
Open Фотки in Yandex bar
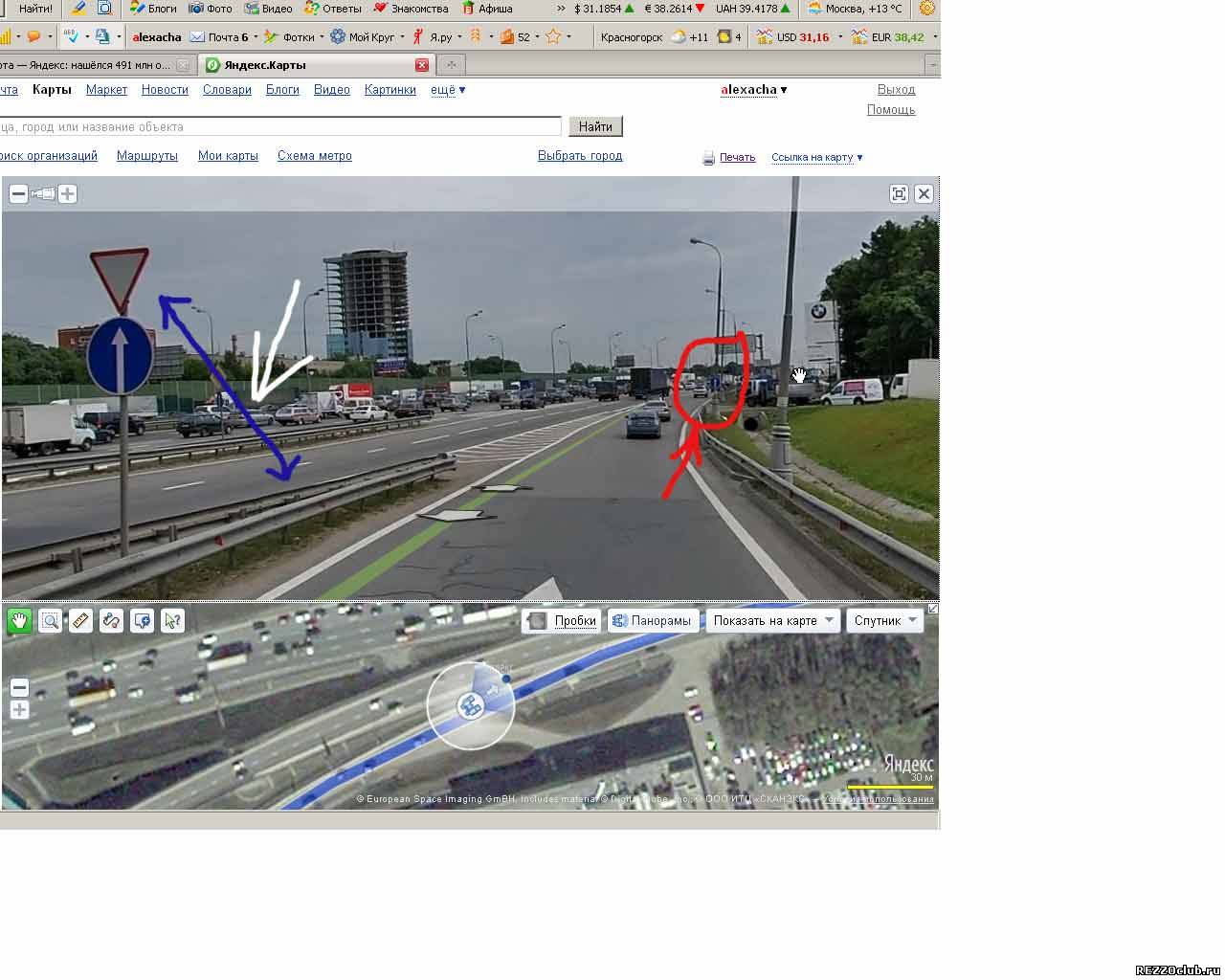289,37
